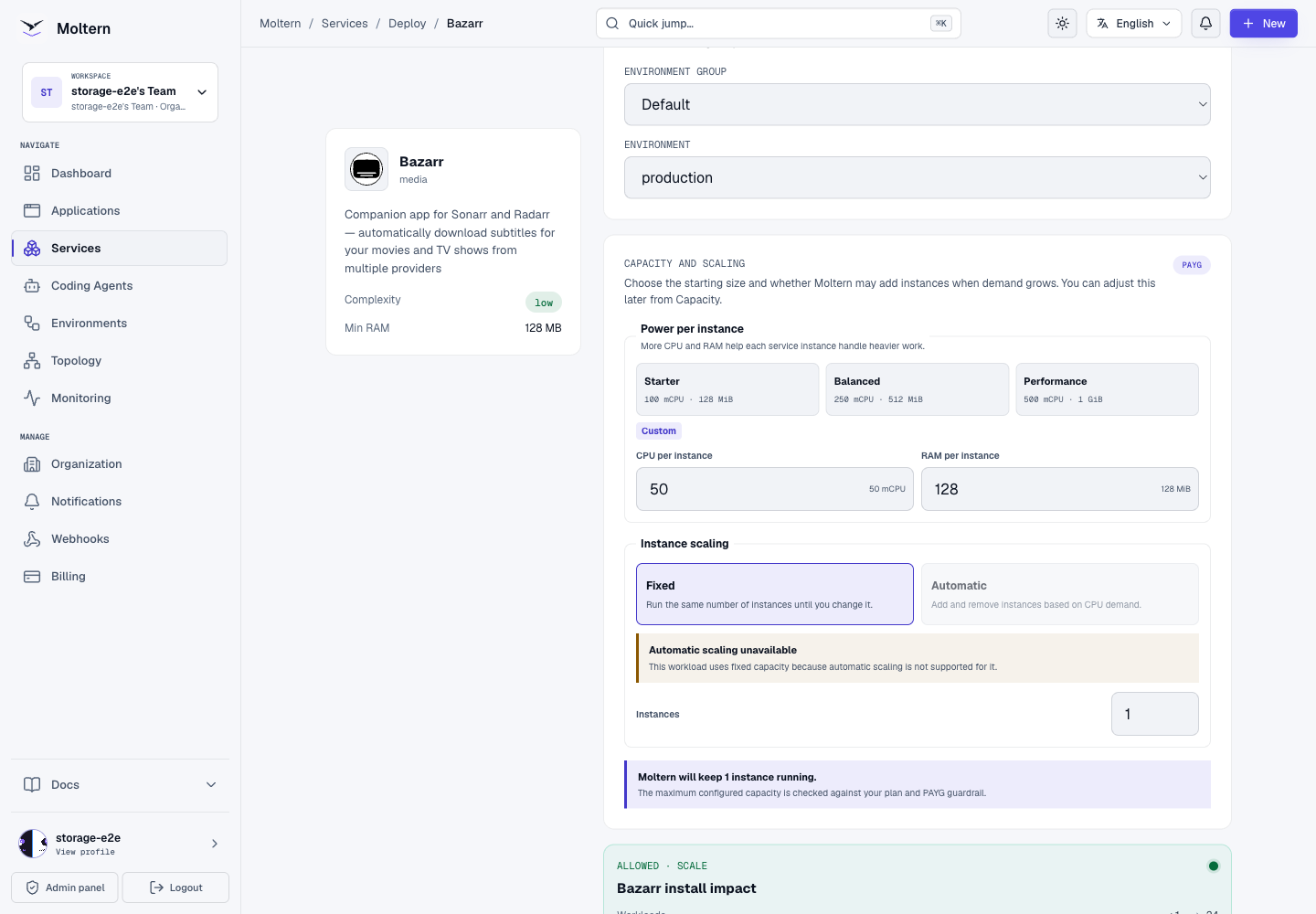This screenshot has width=1316, height=914.
Task: Click Services breadcrumb link
Action: (345, 24)
